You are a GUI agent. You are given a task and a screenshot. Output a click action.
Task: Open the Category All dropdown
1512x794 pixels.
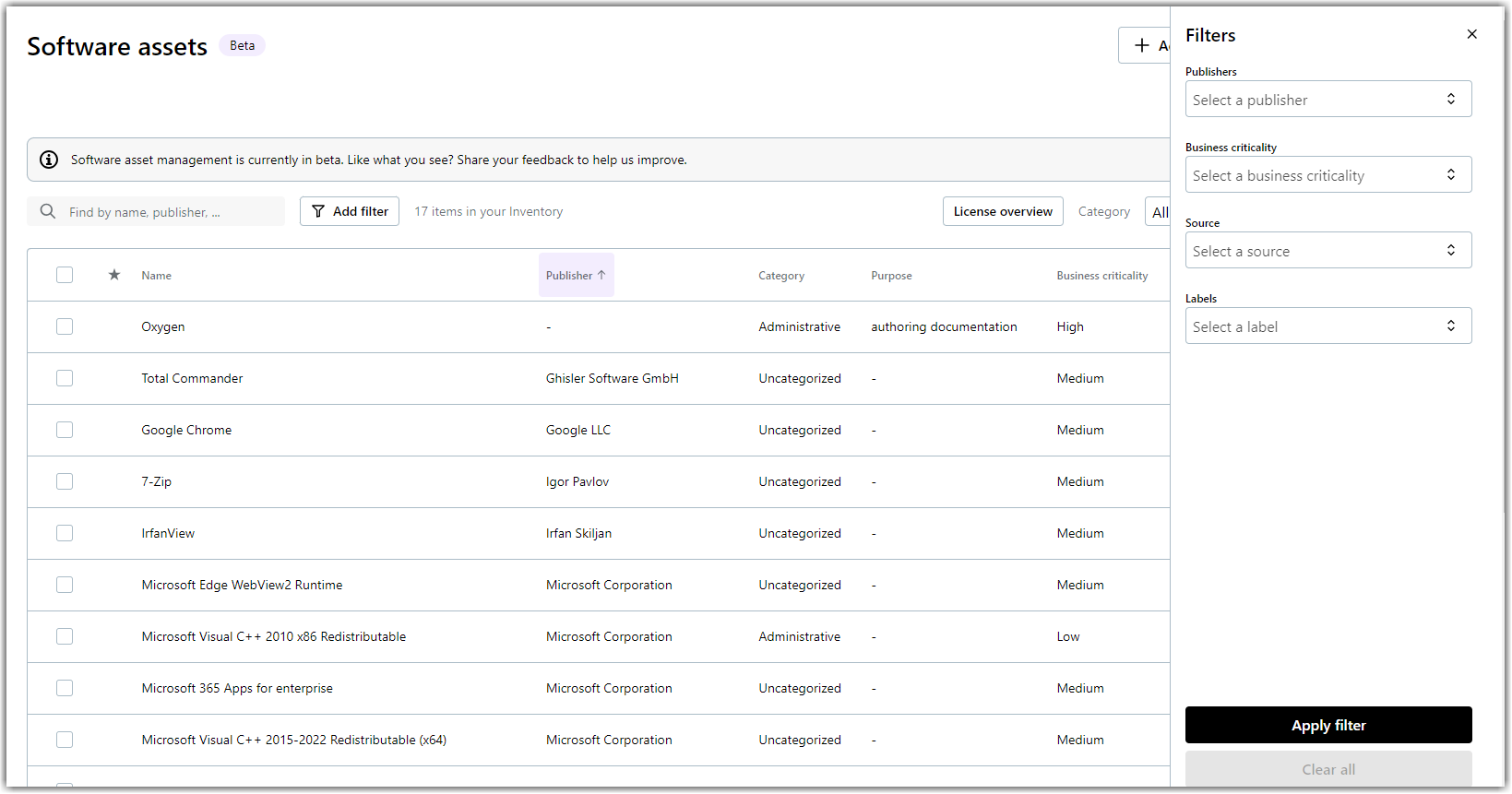[1158, 211]
